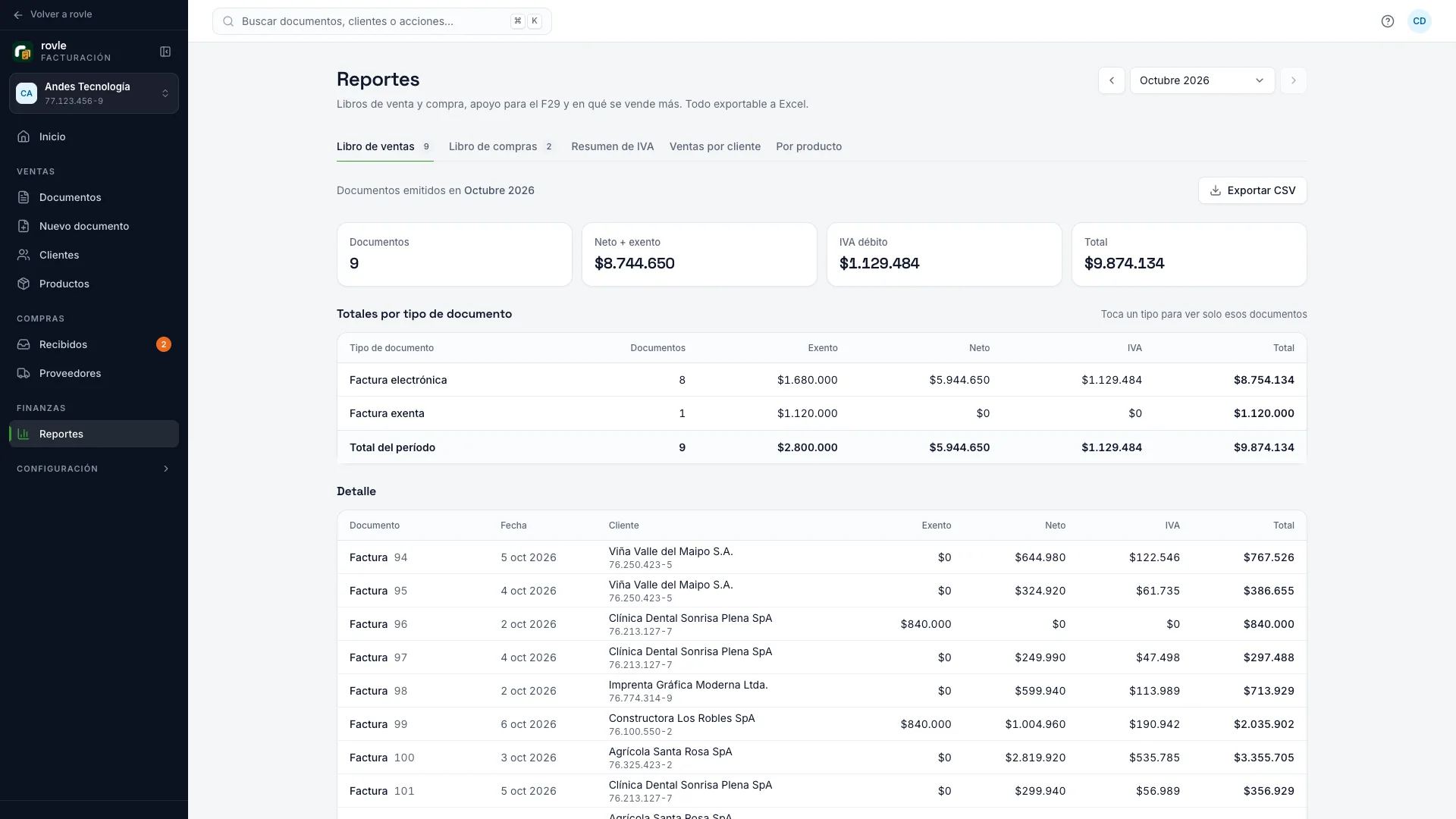Click client Constructora Los Robles SpA
This screenshot has width=1456, height=819.
coord(682,718)
